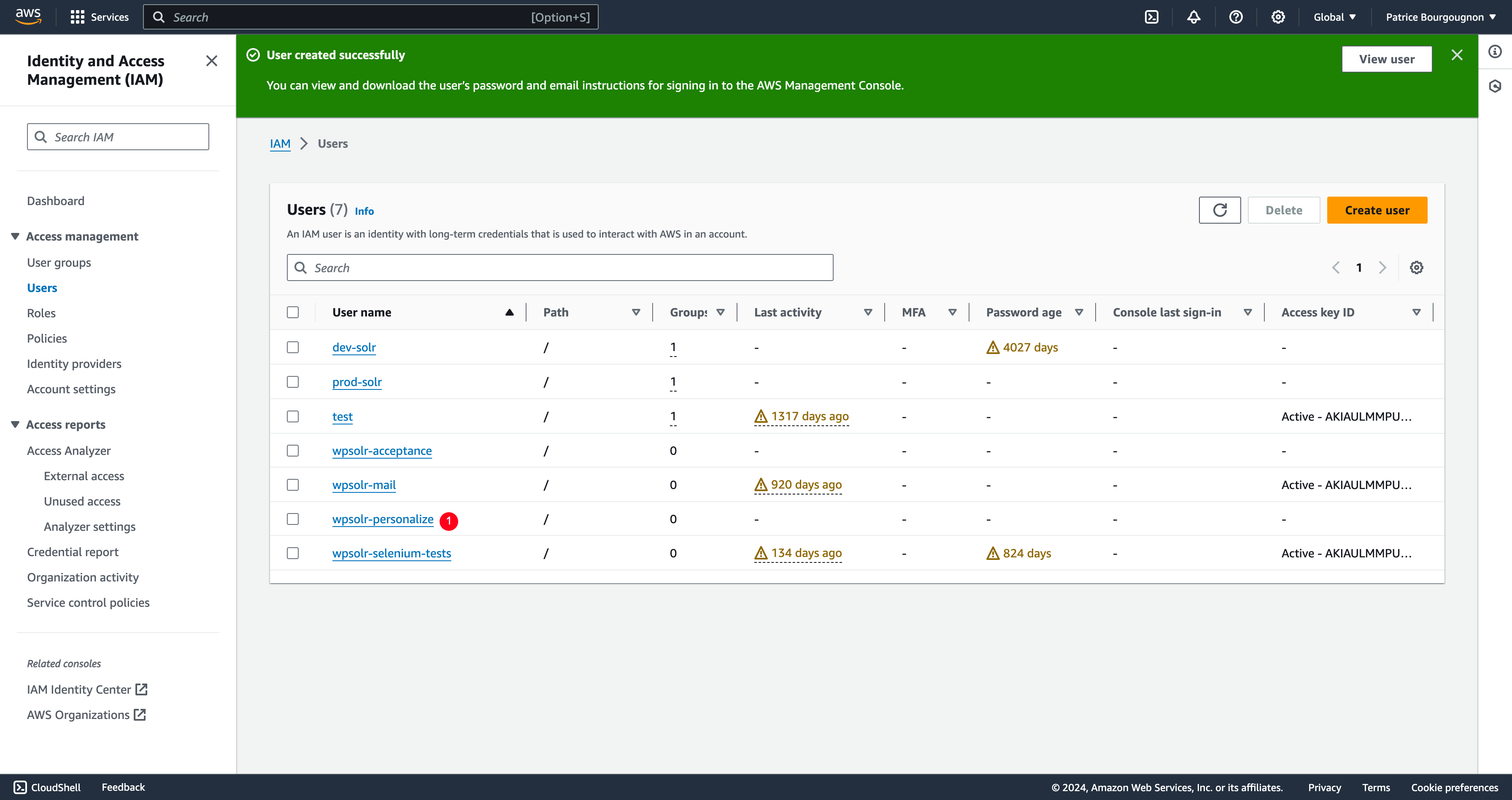Open Cookie preferences in footer

(1455, 788)
